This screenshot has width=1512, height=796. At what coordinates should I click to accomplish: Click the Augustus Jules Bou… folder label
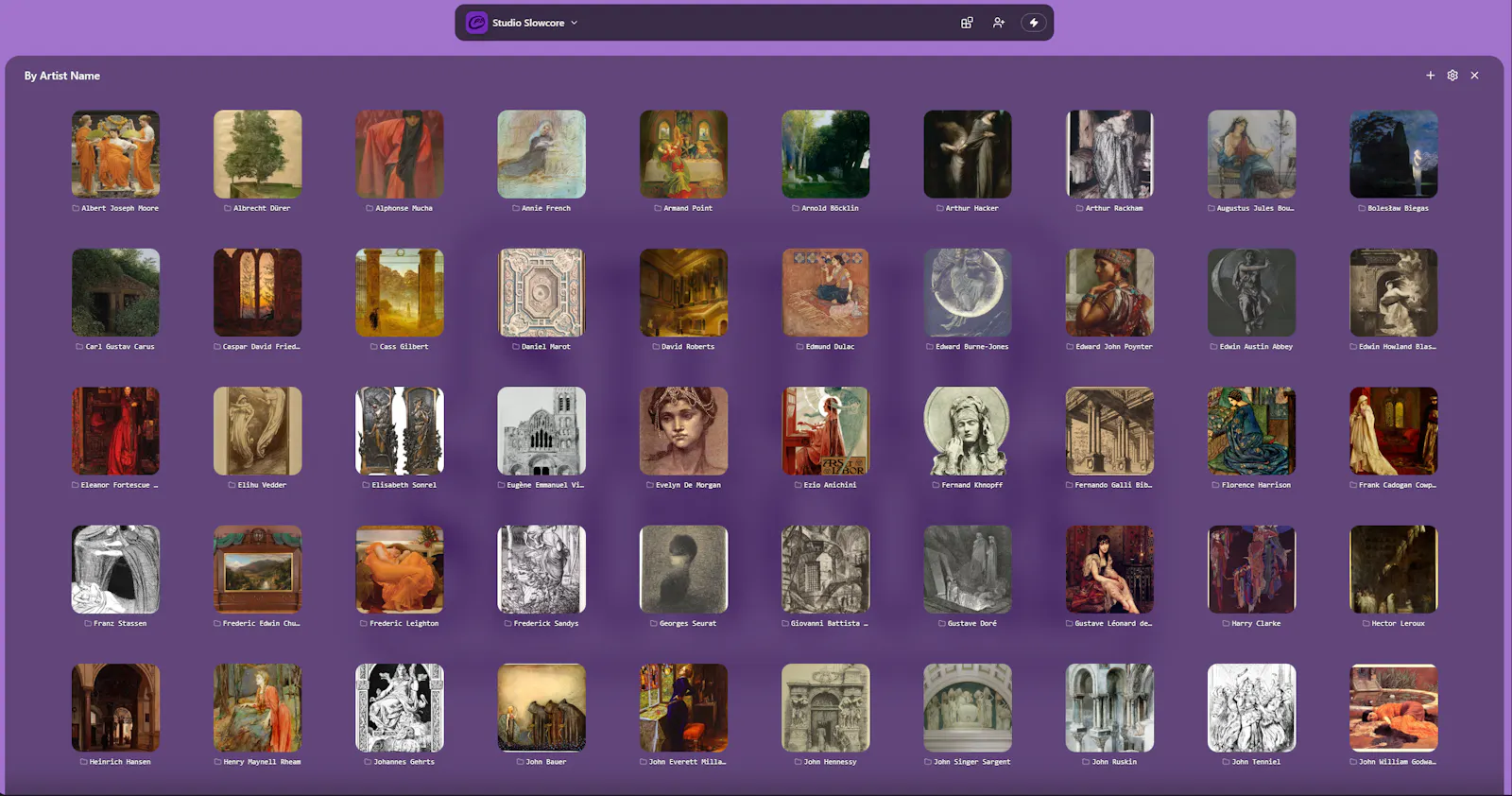coord(1251,208)
